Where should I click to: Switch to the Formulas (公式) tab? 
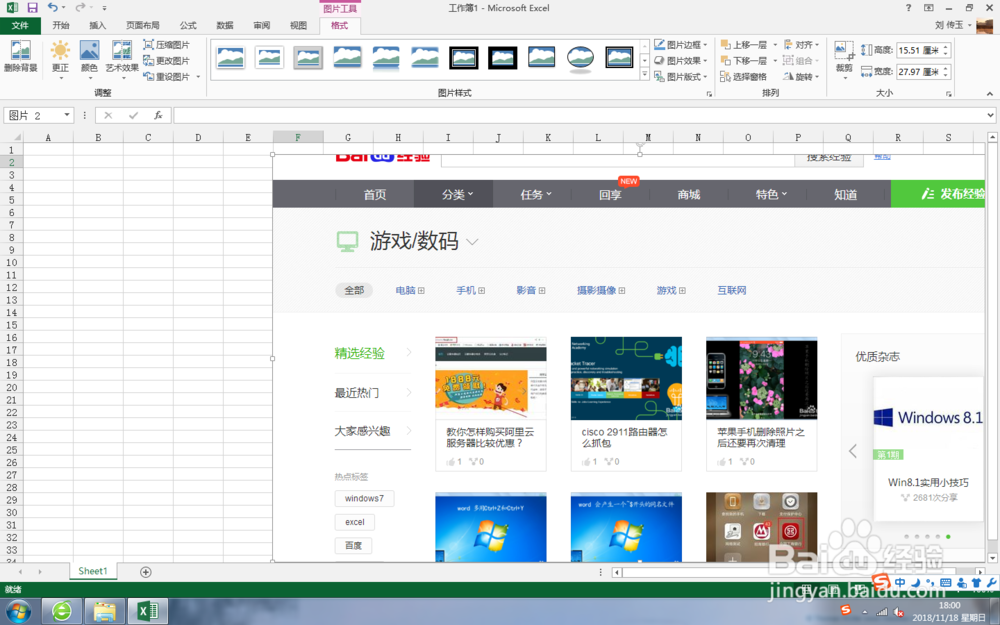click(188, 26)
